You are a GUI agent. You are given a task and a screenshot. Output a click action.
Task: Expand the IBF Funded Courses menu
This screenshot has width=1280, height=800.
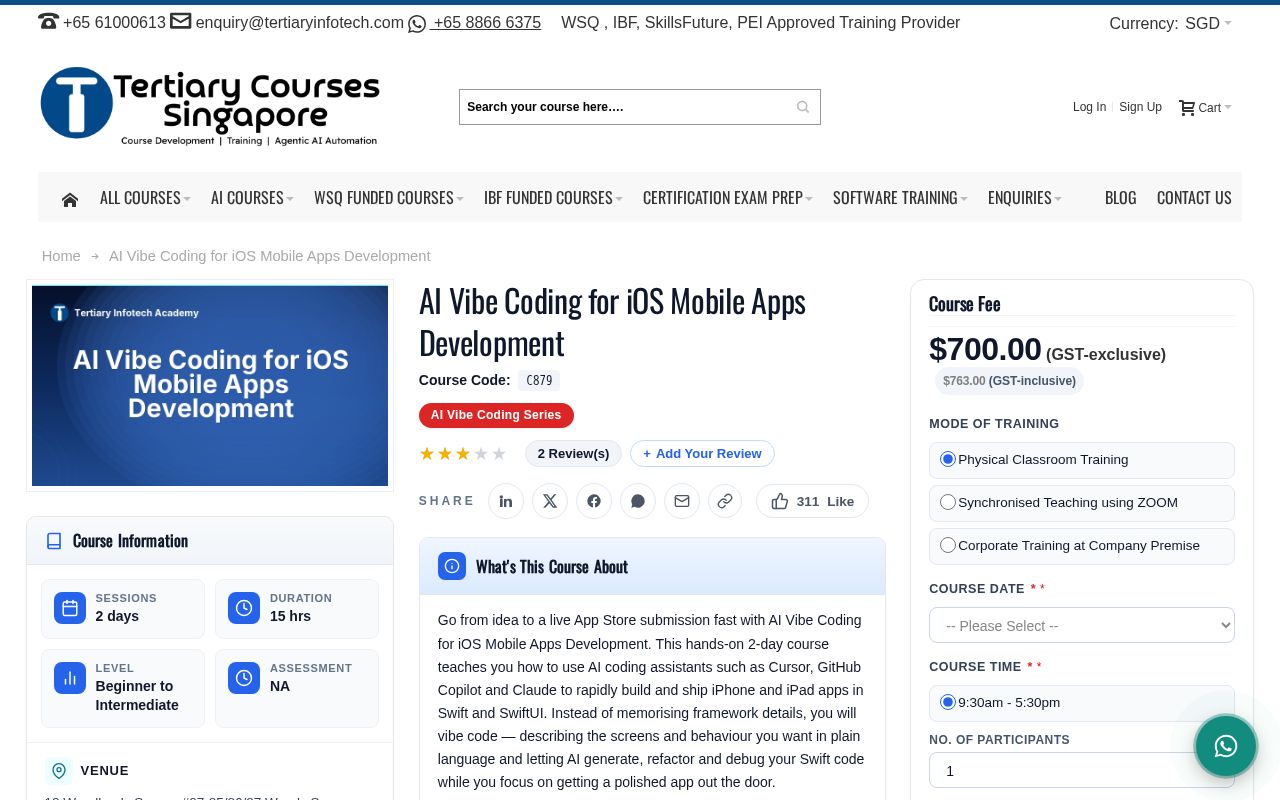[553, 198]
